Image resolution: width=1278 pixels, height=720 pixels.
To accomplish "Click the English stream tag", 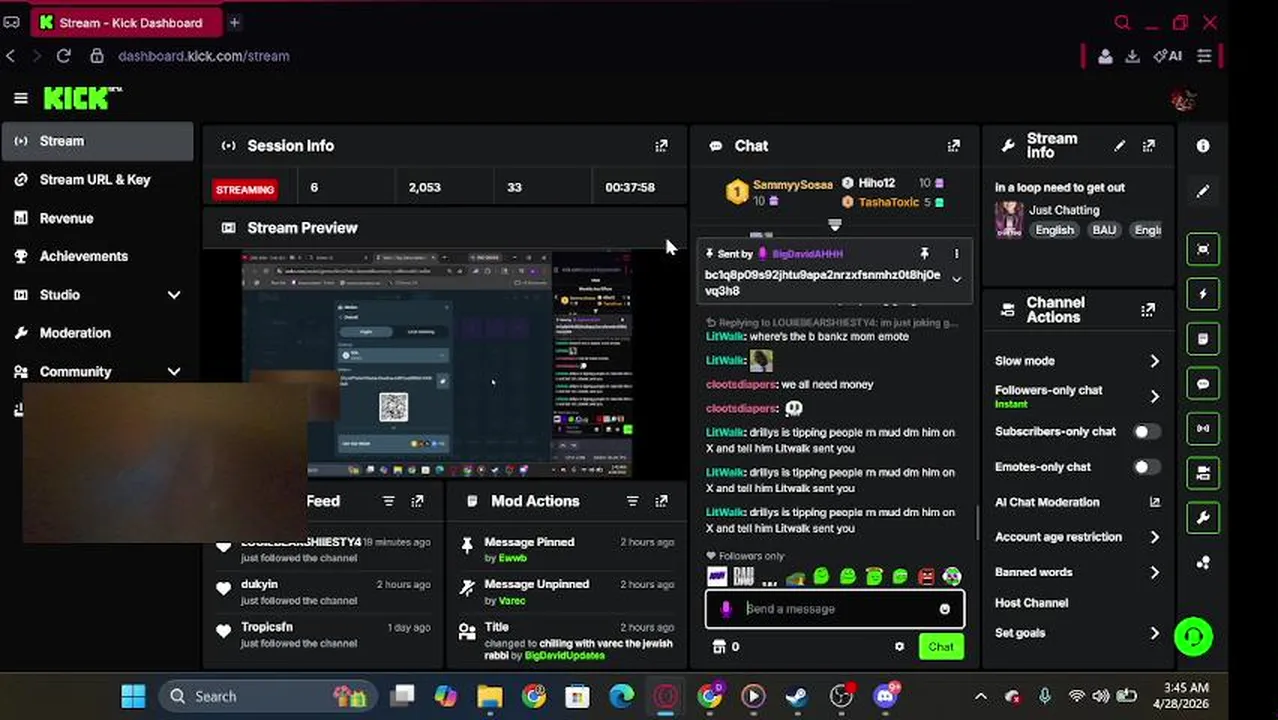I will click(x=1054, y=230).
